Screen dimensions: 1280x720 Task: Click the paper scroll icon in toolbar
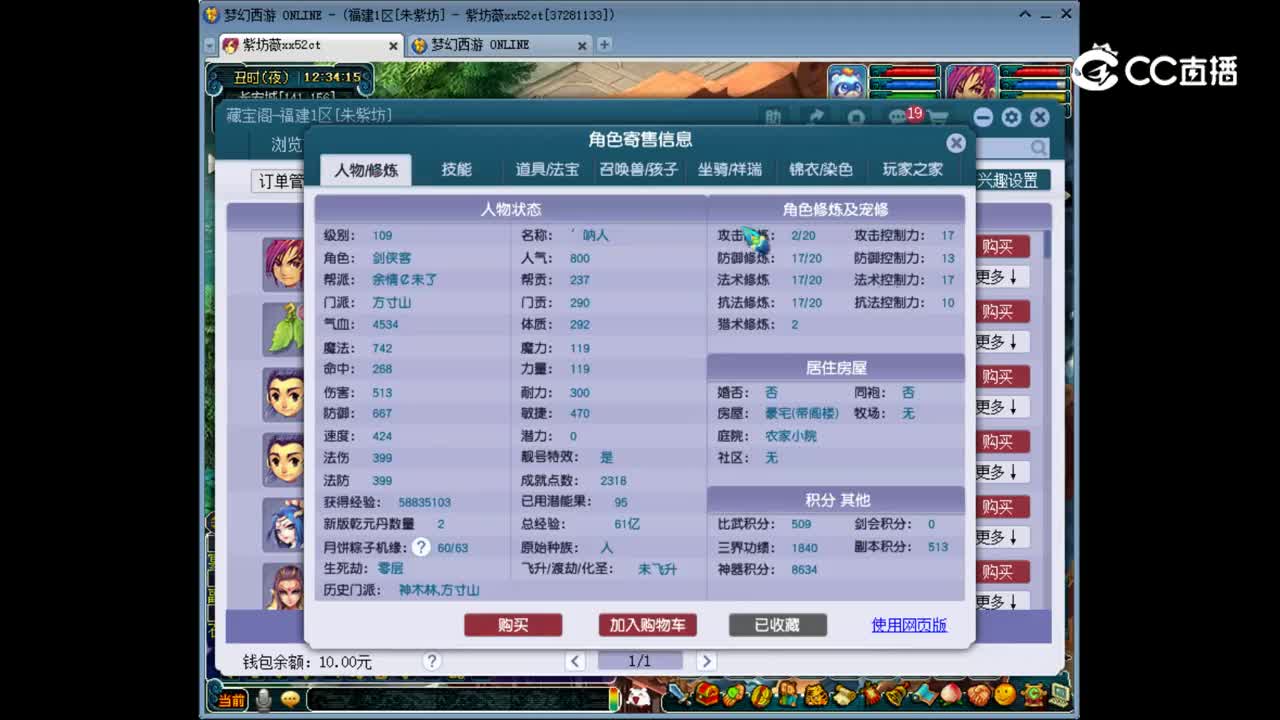(844, 694)
